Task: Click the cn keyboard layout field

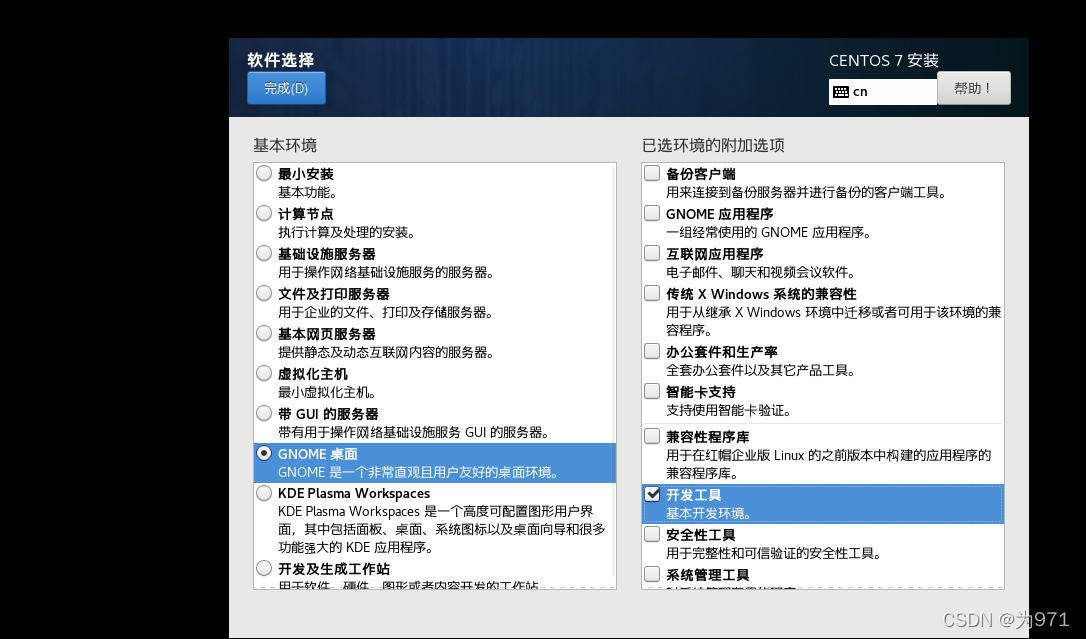Action: click(882, 92)
